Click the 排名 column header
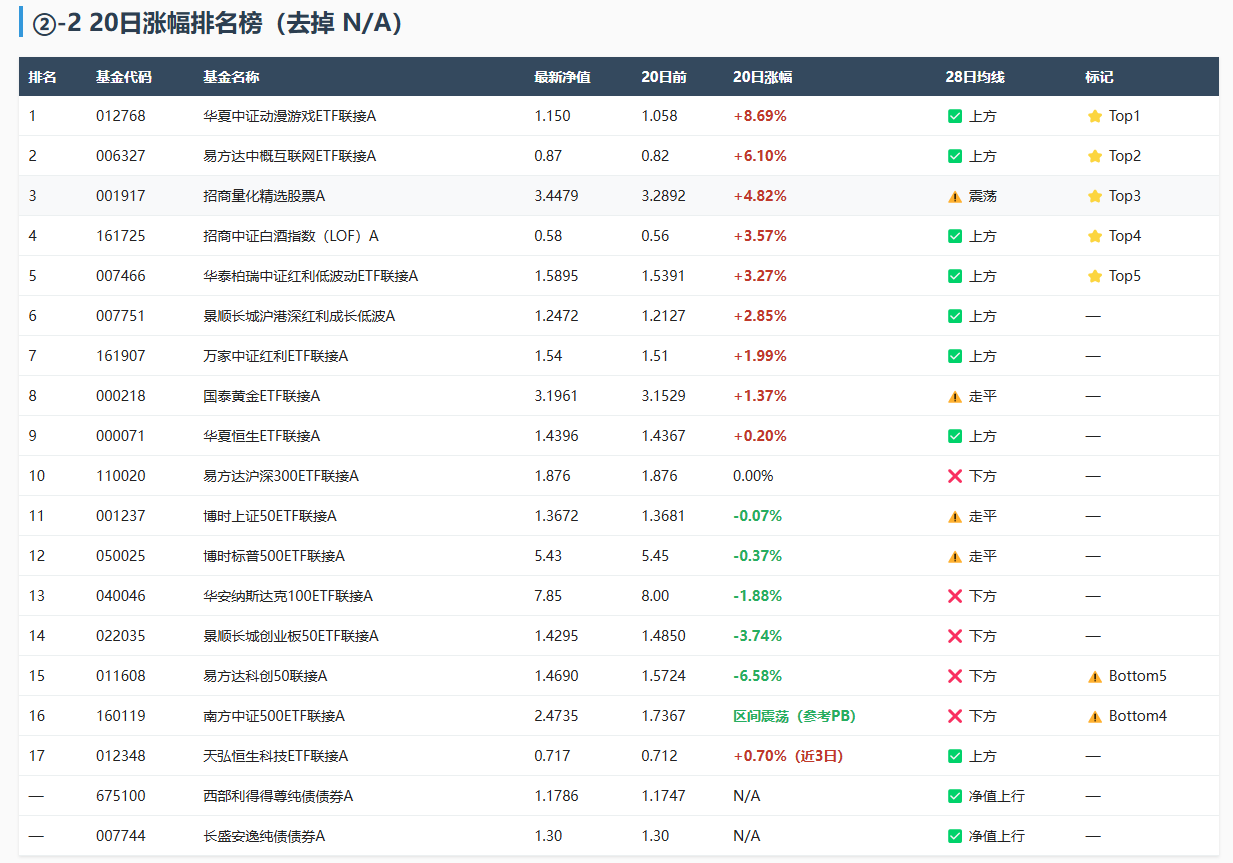The image size is (1233, 863). tap(42, 77)
